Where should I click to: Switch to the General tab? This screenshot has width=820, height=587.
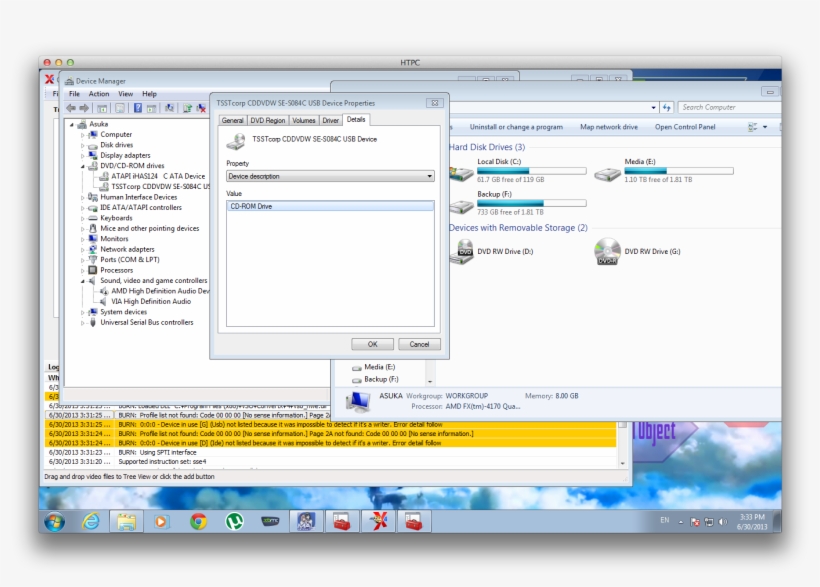coord(233,120)
